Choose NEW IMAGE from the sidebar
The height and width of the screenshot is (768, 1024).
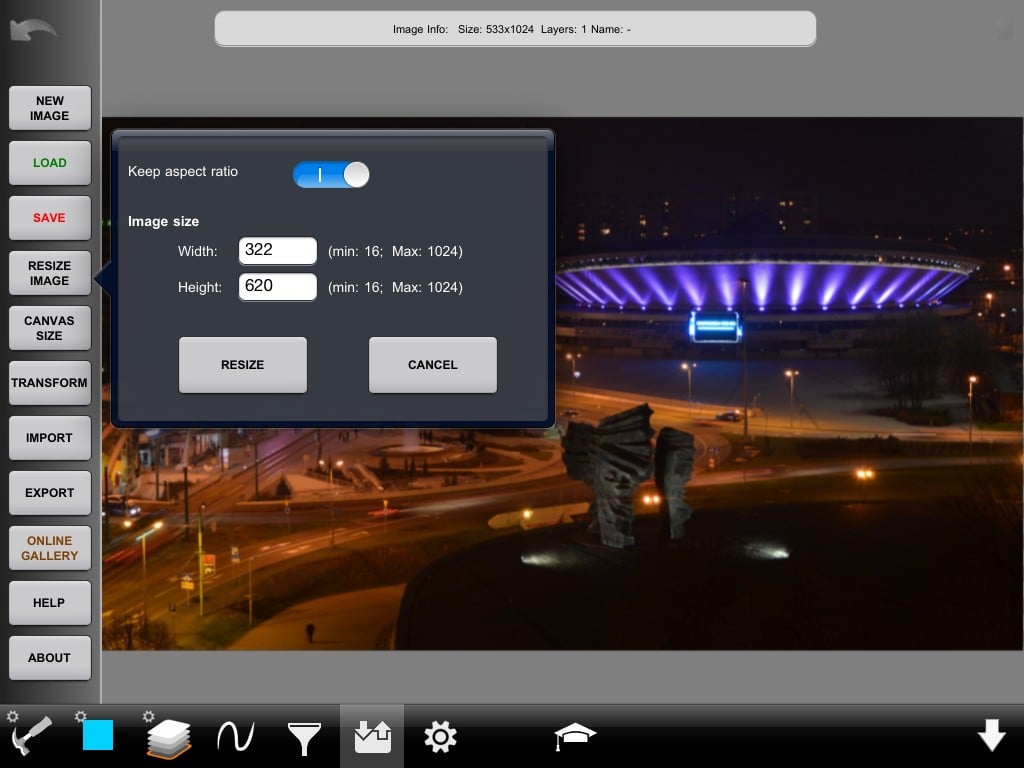tap(50, 108)
